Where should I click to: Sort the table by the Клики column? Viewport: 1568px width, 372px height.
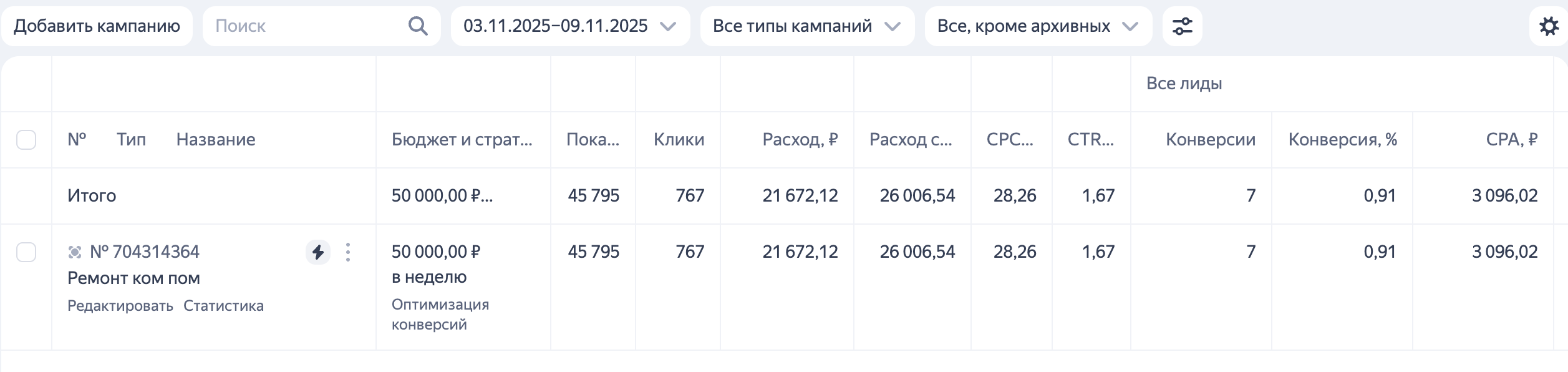pyautogui.click(x=679, y=140)
